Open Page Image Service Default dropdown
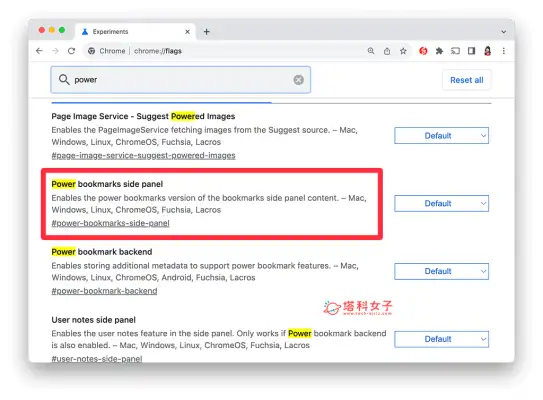 point(441,135)
